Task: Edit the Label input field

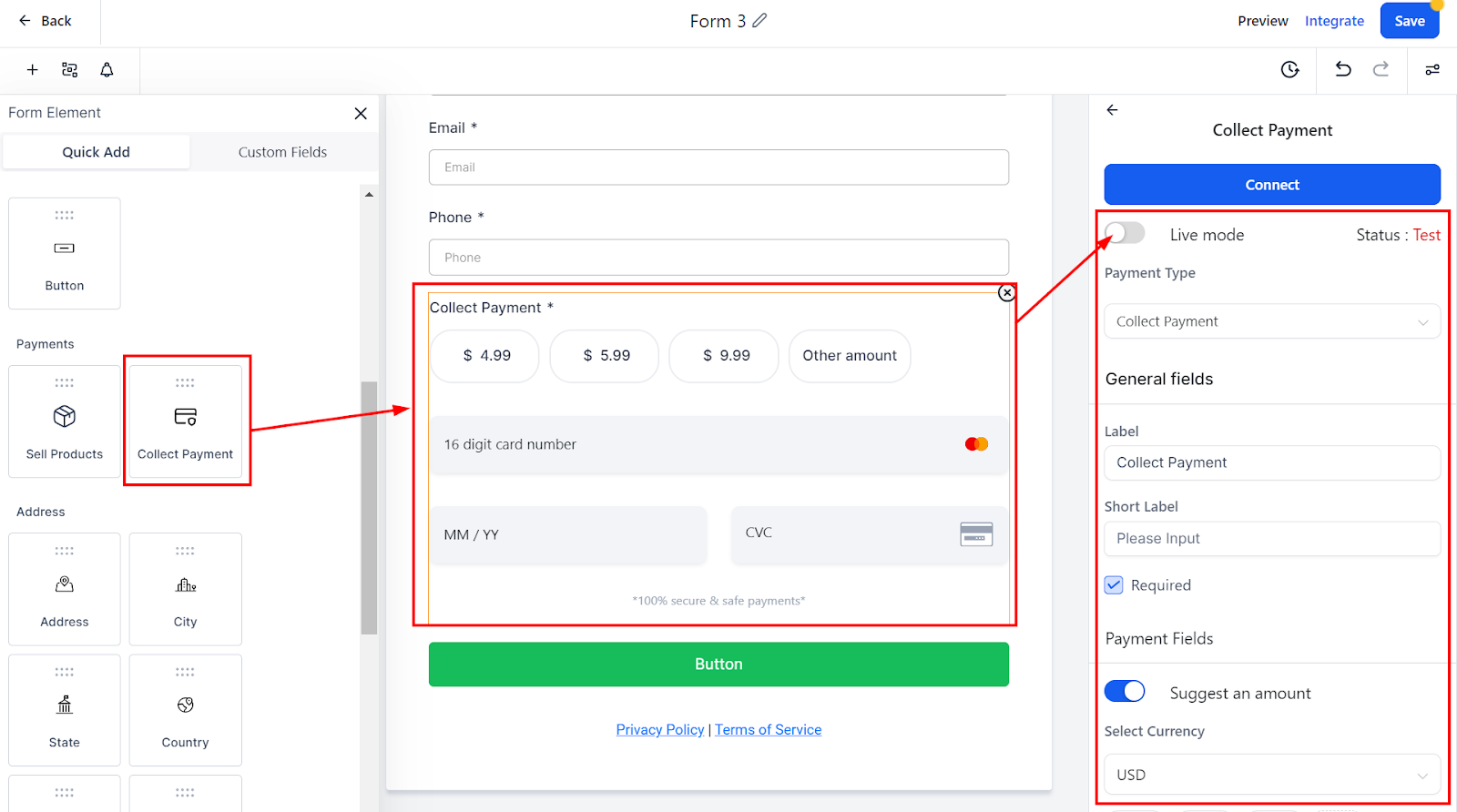Action: (x=1272, y=462)
